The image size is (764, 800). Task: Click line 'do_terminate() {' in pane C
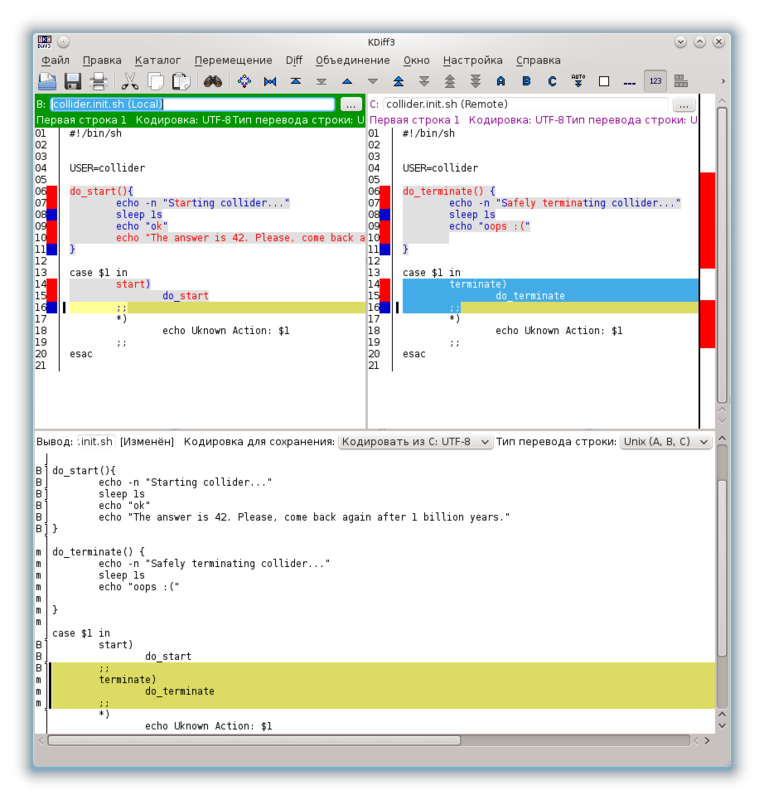tap(449, 191)
